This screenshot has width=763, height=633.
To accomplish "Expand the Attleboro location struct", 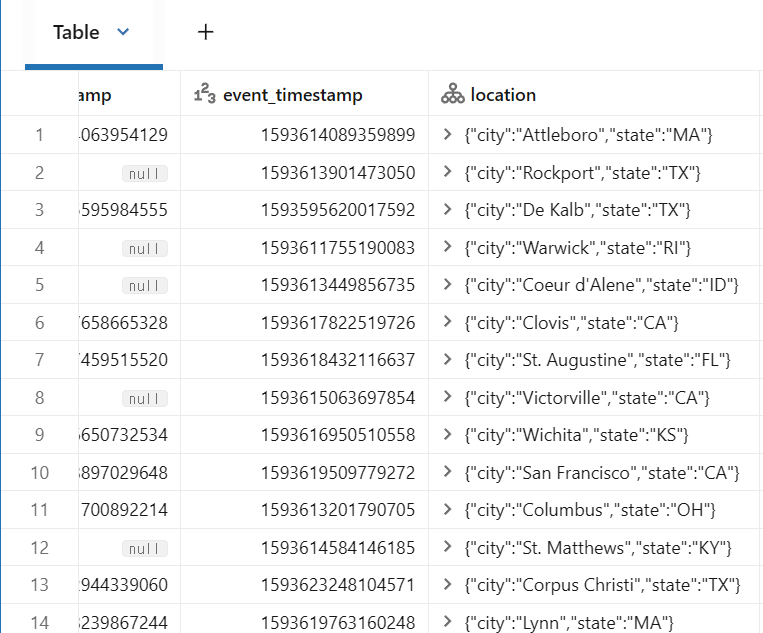I will click(447, 135).
